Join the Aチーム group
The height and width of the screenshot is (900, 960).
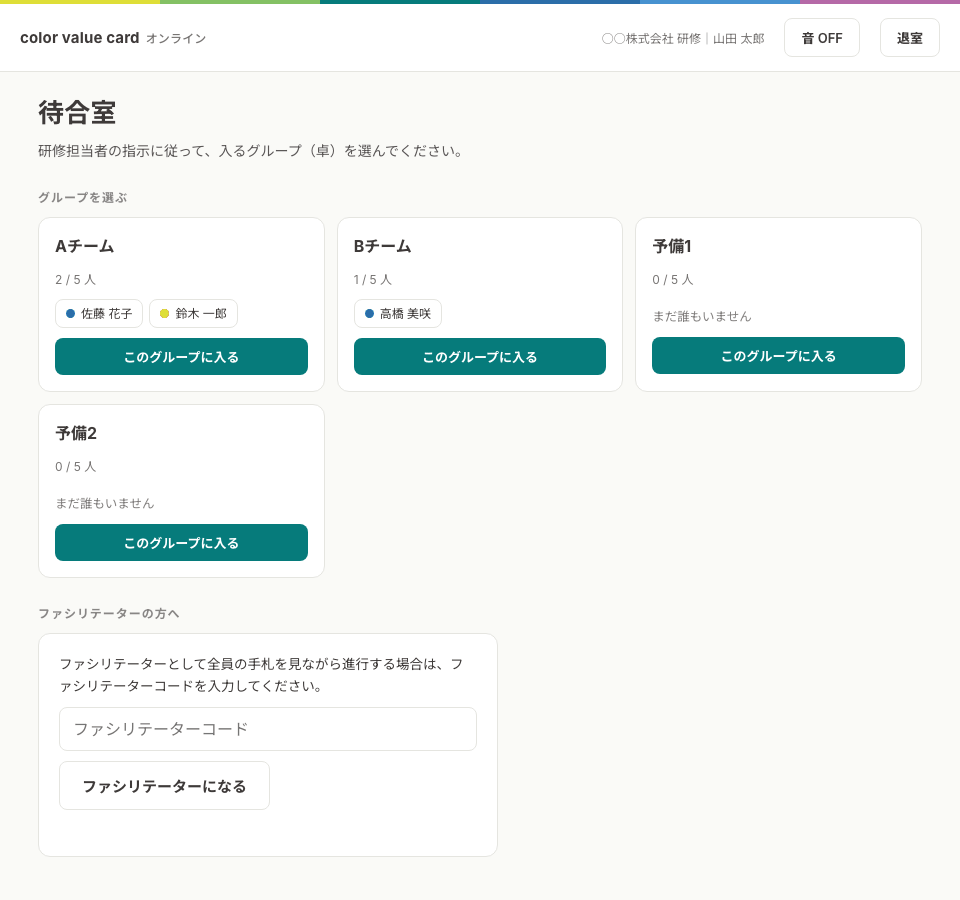point(181,356)
